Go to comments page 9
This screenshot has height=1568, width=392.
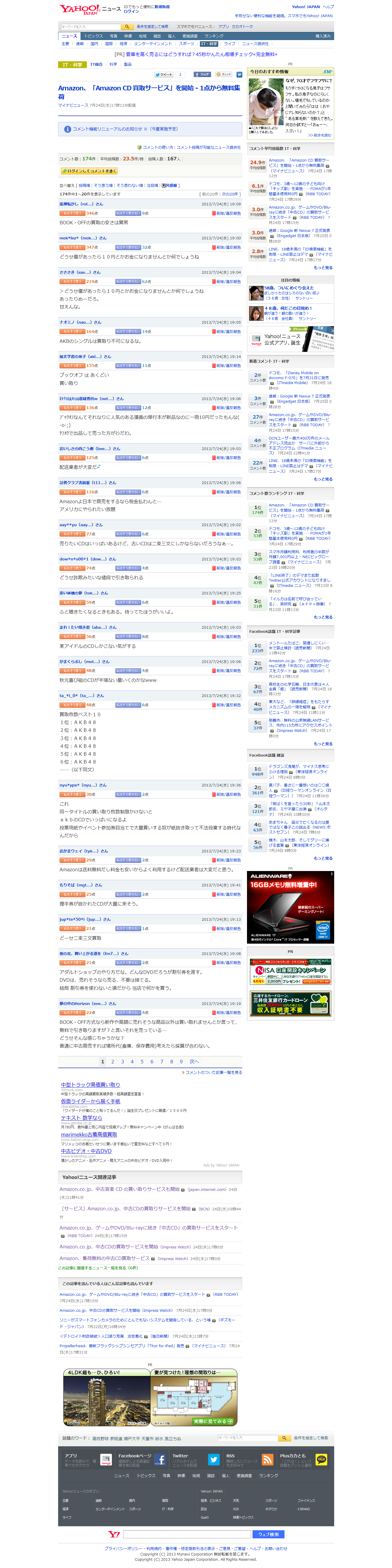181,1062
